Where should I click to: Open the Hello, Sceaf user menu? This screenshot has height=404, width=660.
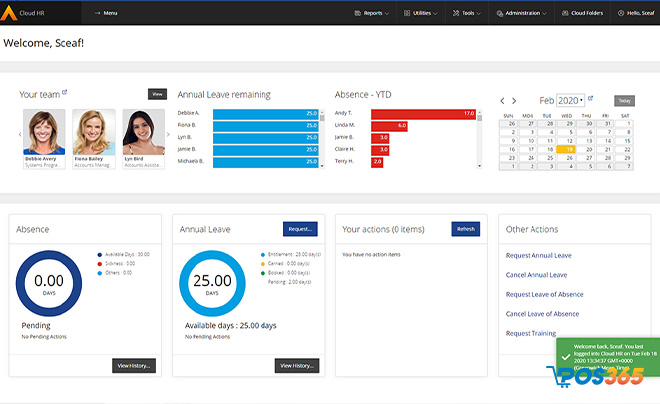tap(636, 13)
